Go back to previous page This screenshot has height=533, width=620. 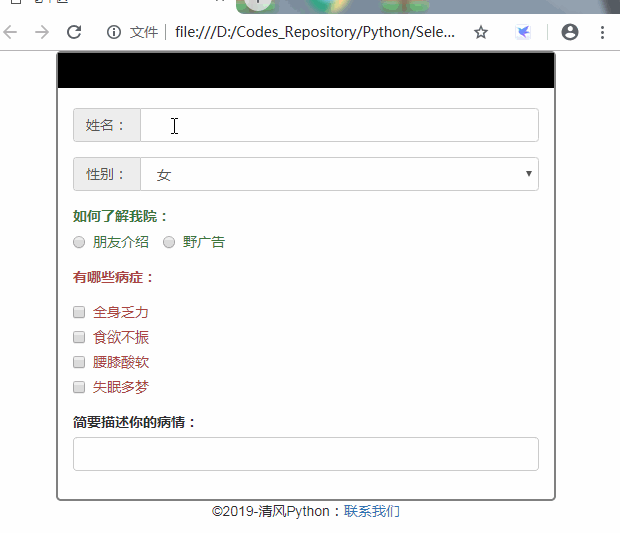(x=10, y=32)
